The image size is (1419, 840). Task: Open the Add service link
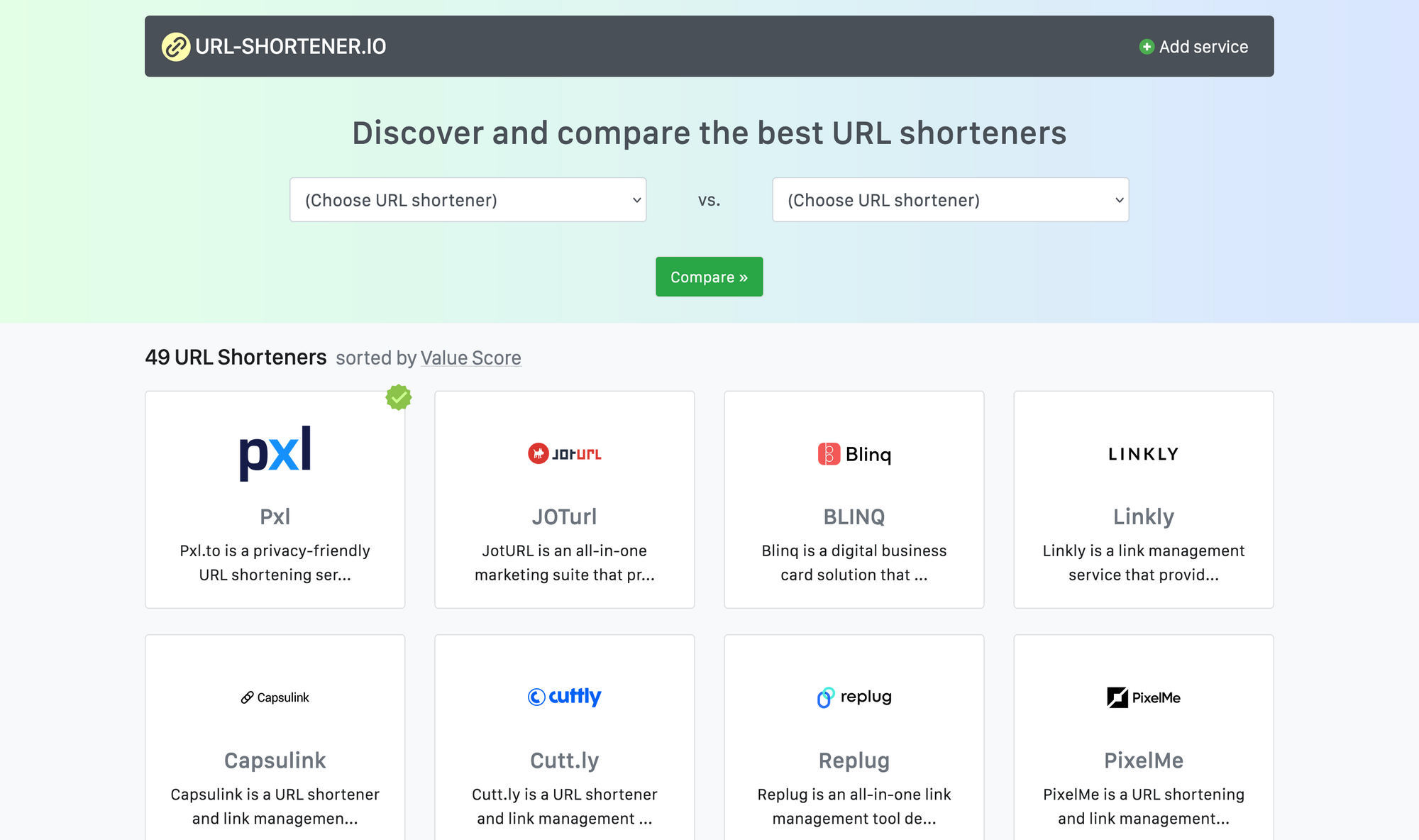pyautogui.click(x=1194, y=47)
